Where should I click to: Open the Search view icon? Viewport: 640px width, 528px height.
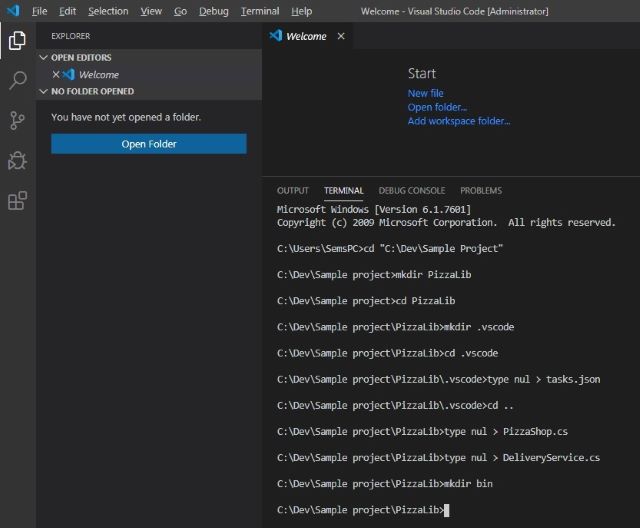click(x=18, y=80)
